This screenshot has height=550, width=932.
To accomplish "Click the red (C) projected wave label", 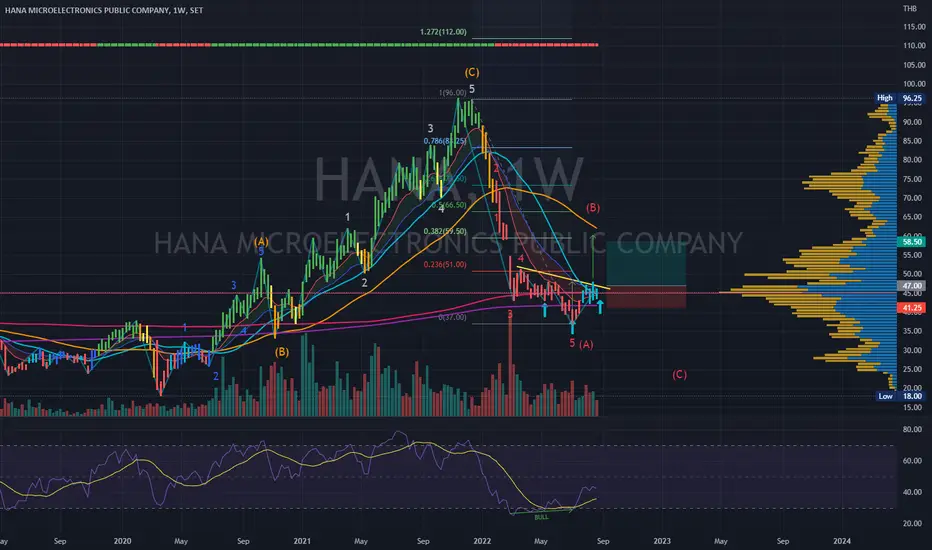I will point(679,375).
